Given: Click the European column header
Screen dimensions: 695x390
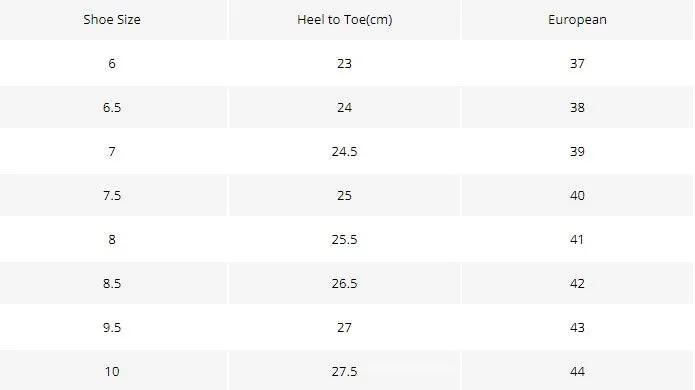Looking at the screenshot, I should (x=577, y=20).
